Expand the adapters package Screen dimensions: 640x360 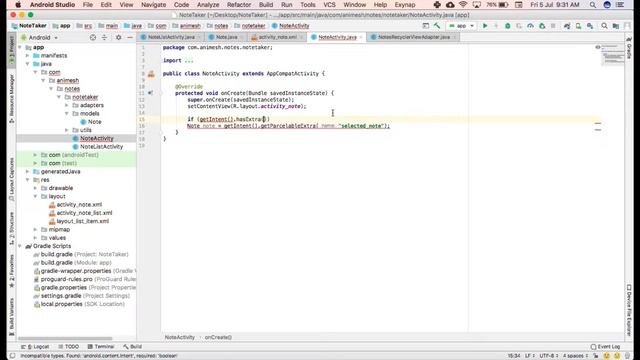67,105
